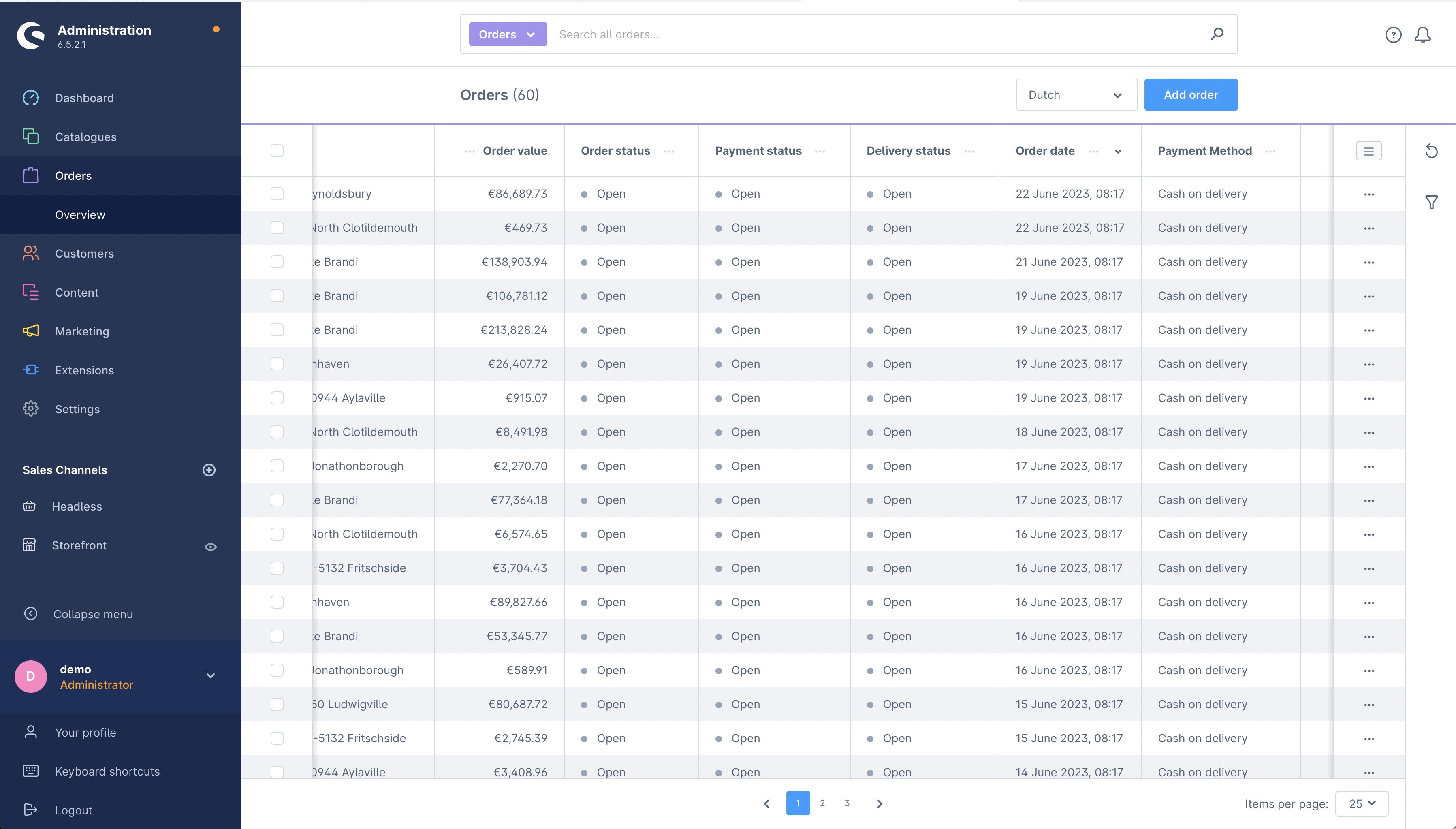
Task: Navigate to Customers section
Action: pos(84,253)
